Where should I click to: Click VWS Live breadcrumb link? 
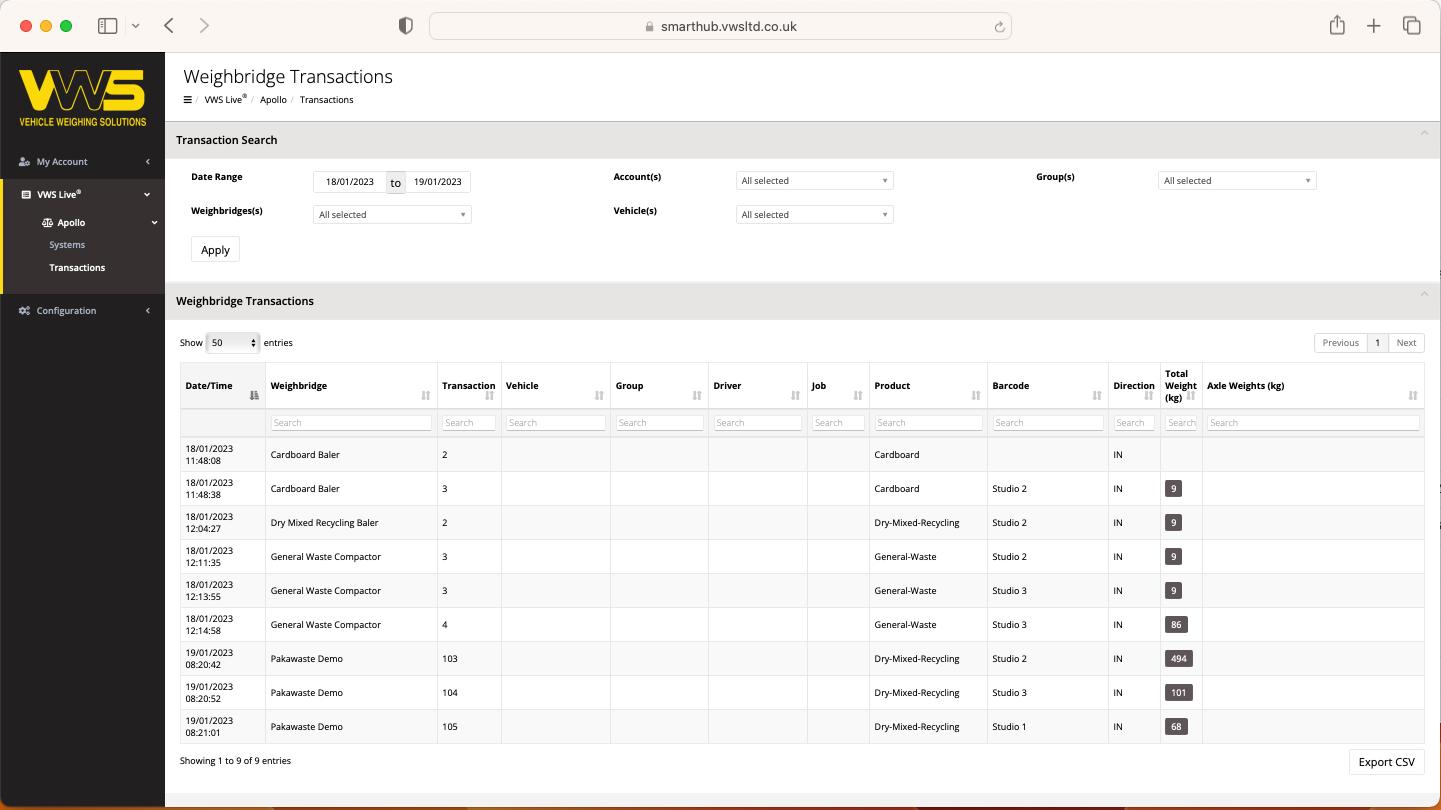point(226,100)
